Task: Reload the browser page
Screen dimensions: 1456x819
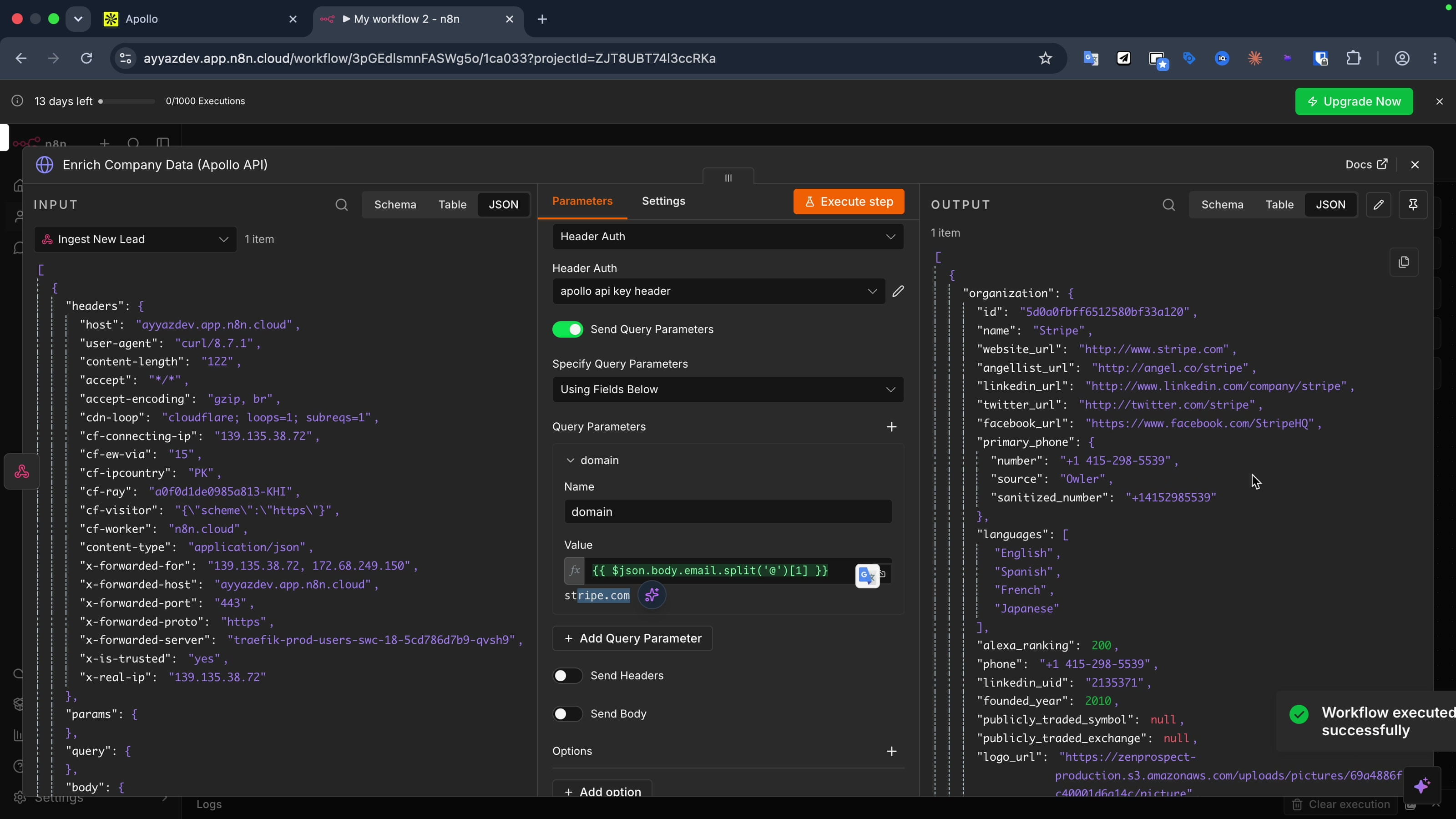Action: point(86,58)
